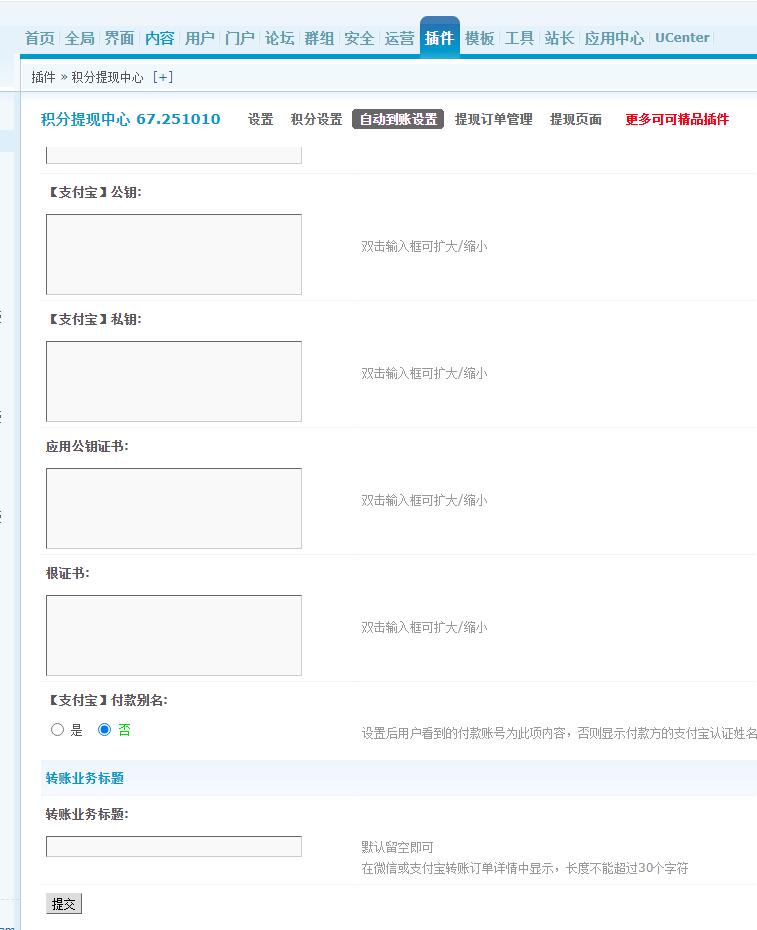The image size is (757, 930).
Task: Open the 插件 top navigation tab
Action: click(439, 38)
